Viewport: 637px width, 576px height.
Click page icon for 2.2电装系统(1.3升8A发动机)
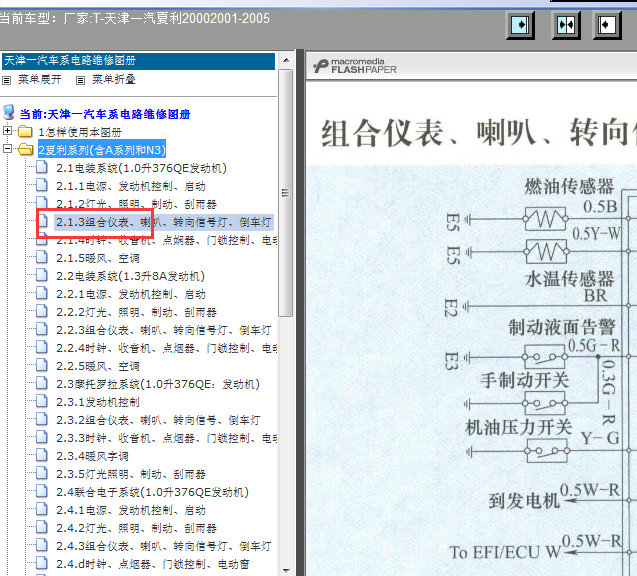click(42, 275)
